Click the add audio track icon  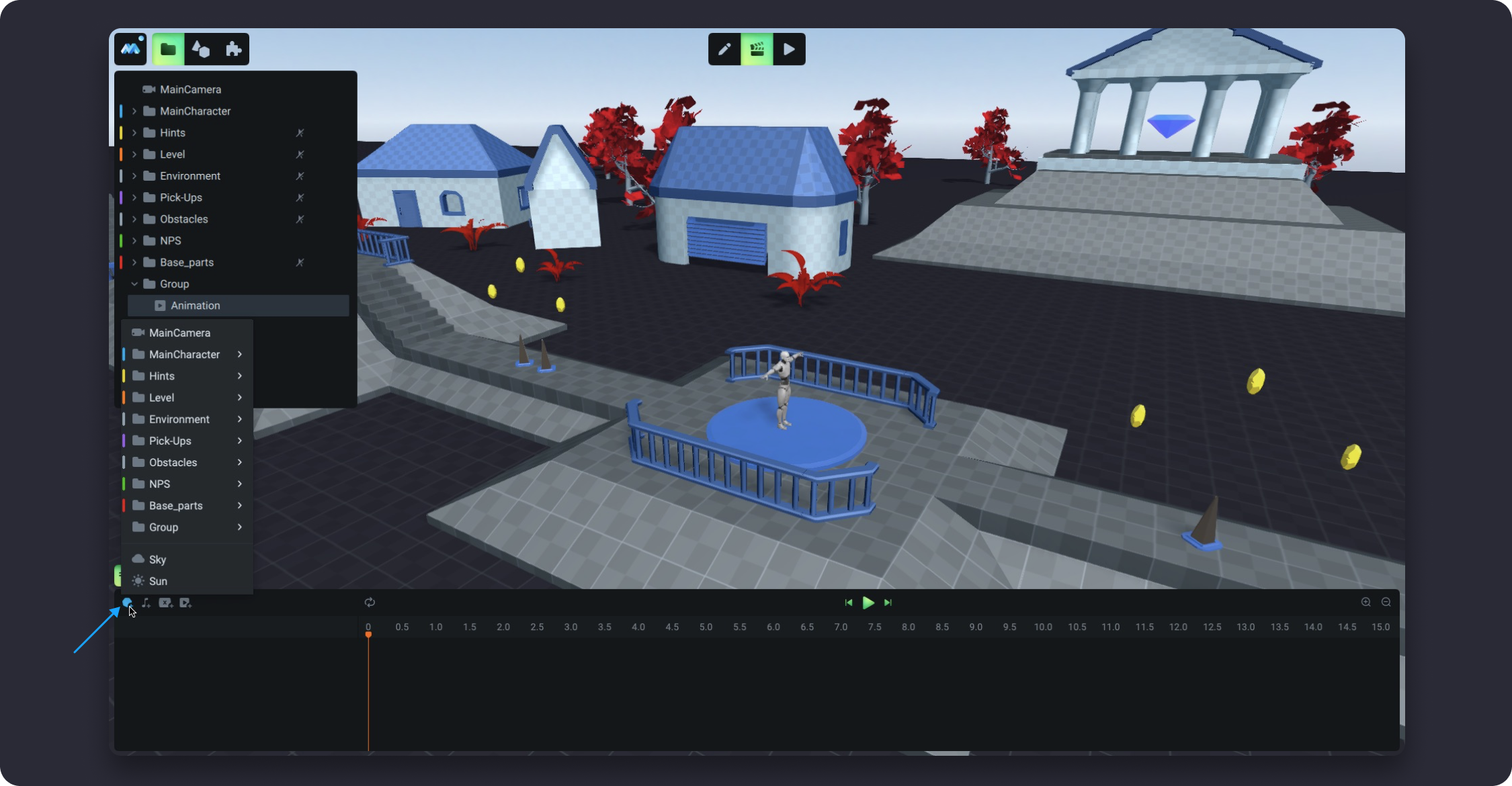pyautogui.click(x=146, y=603)
